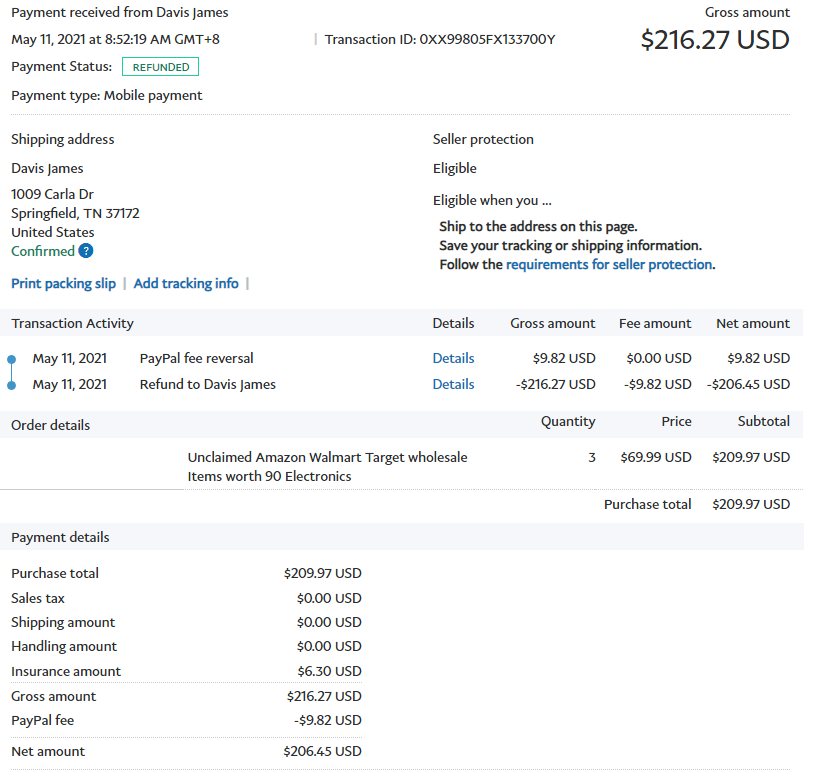Click the Order details section header
This screenshot has height=779, width=817.
[50, 425]
